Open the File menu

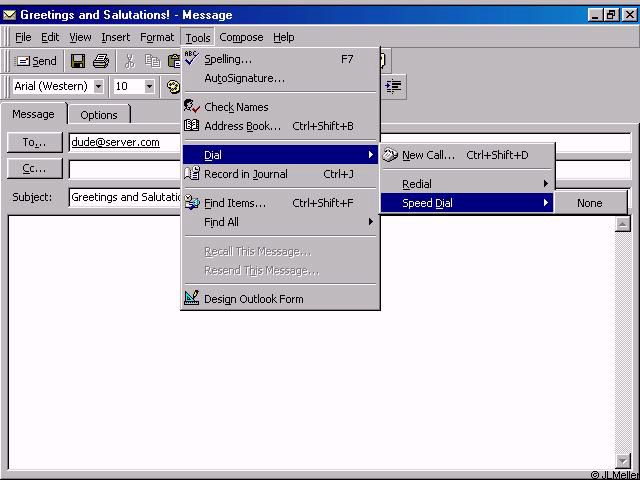(x=23, y=38)
